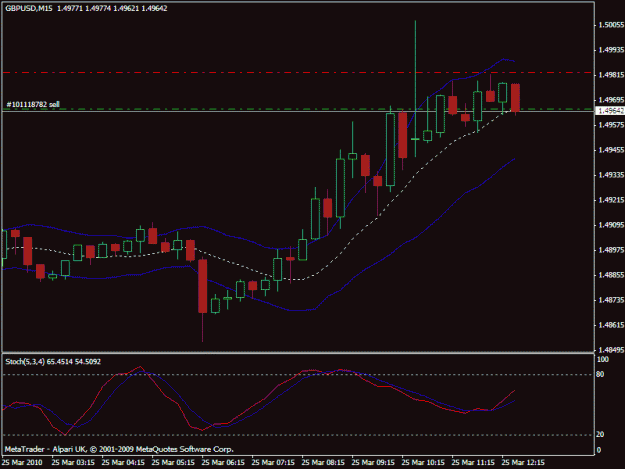Screen dimensions: 625x469
Task: Click the 25 Mar 06:15 time label
Action: 223,463
